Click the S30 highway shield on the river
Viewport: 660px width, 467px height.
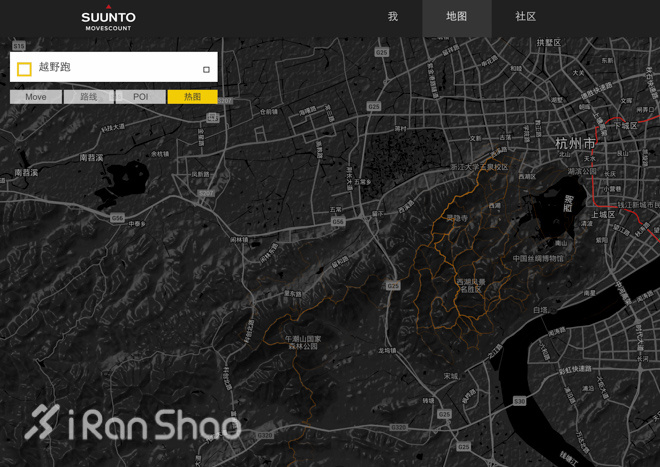click(519, 401)
